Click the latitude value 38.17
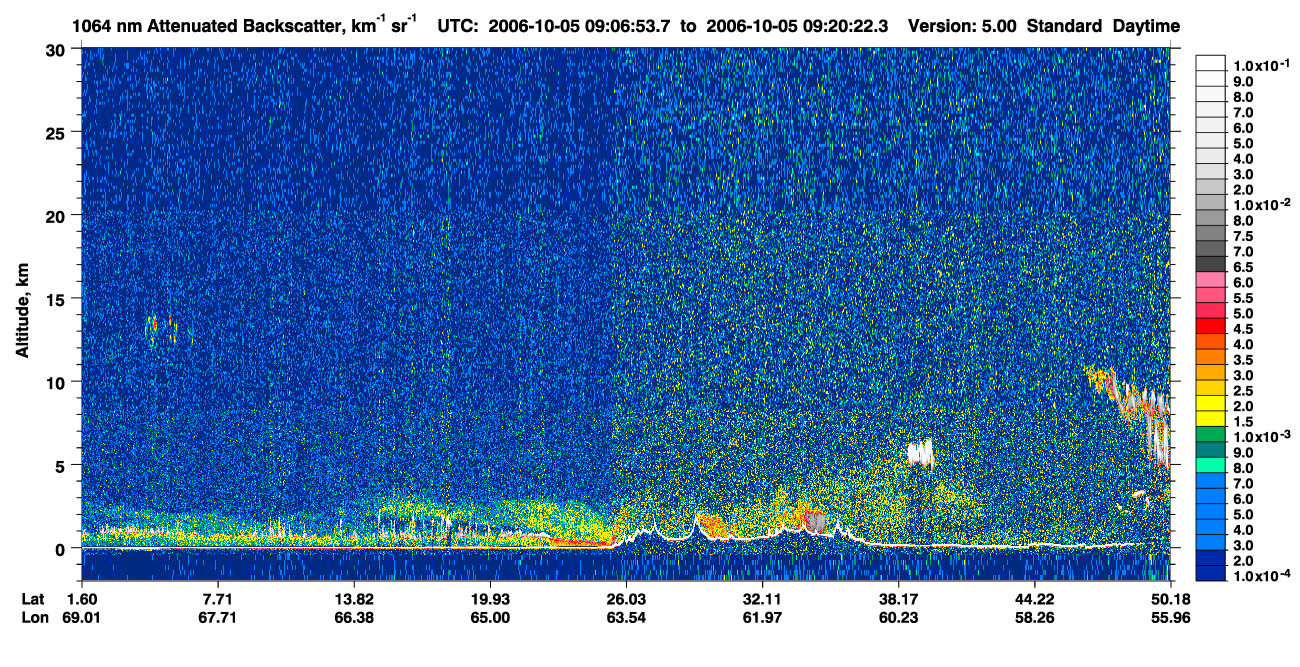Screen dimensions: 1300x667 (898, 599)
